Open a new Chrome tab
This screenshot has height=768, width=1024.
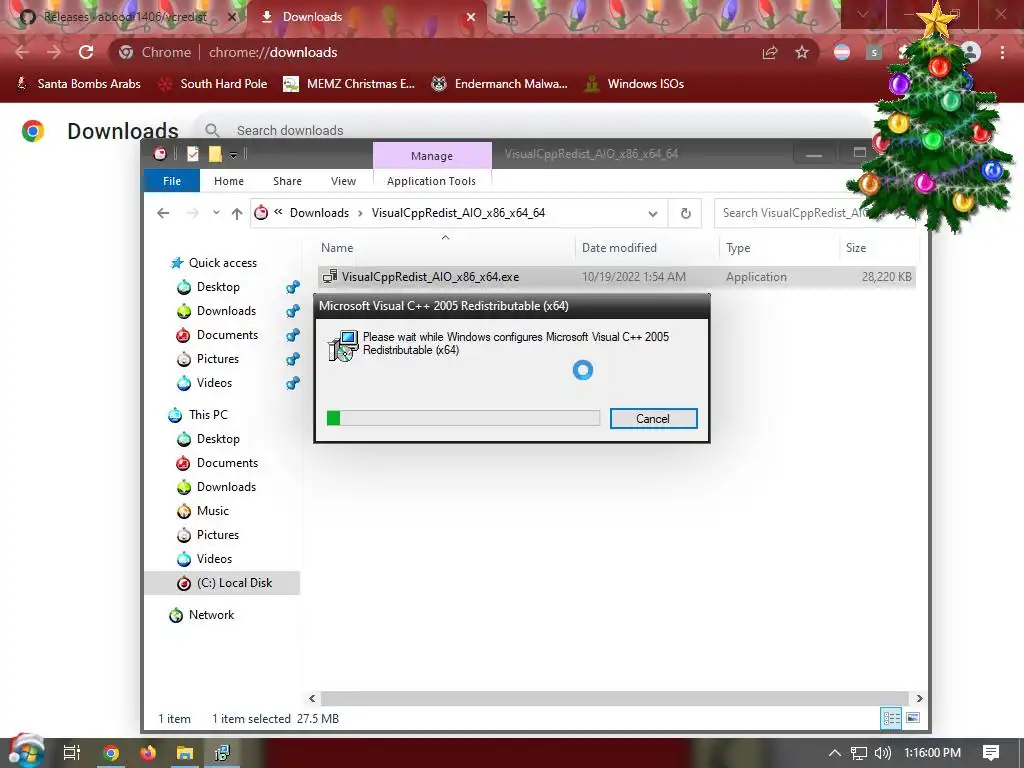point(509,17)
